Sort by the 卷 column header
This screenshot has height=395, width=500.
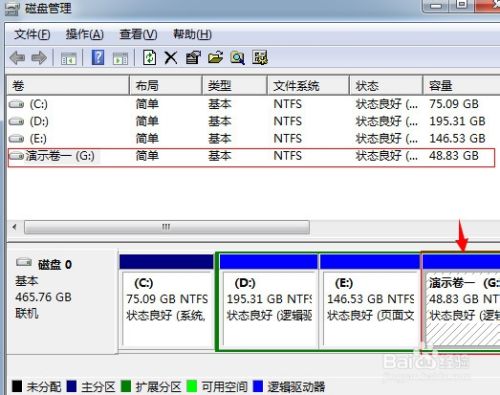(x=68, y=86)
